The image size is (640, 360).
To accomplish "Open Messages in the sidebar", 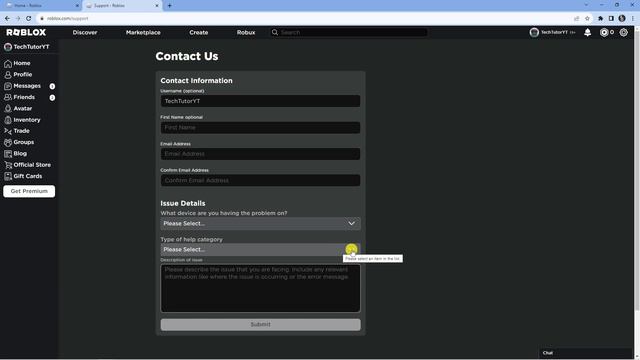I will click(27, 86).
